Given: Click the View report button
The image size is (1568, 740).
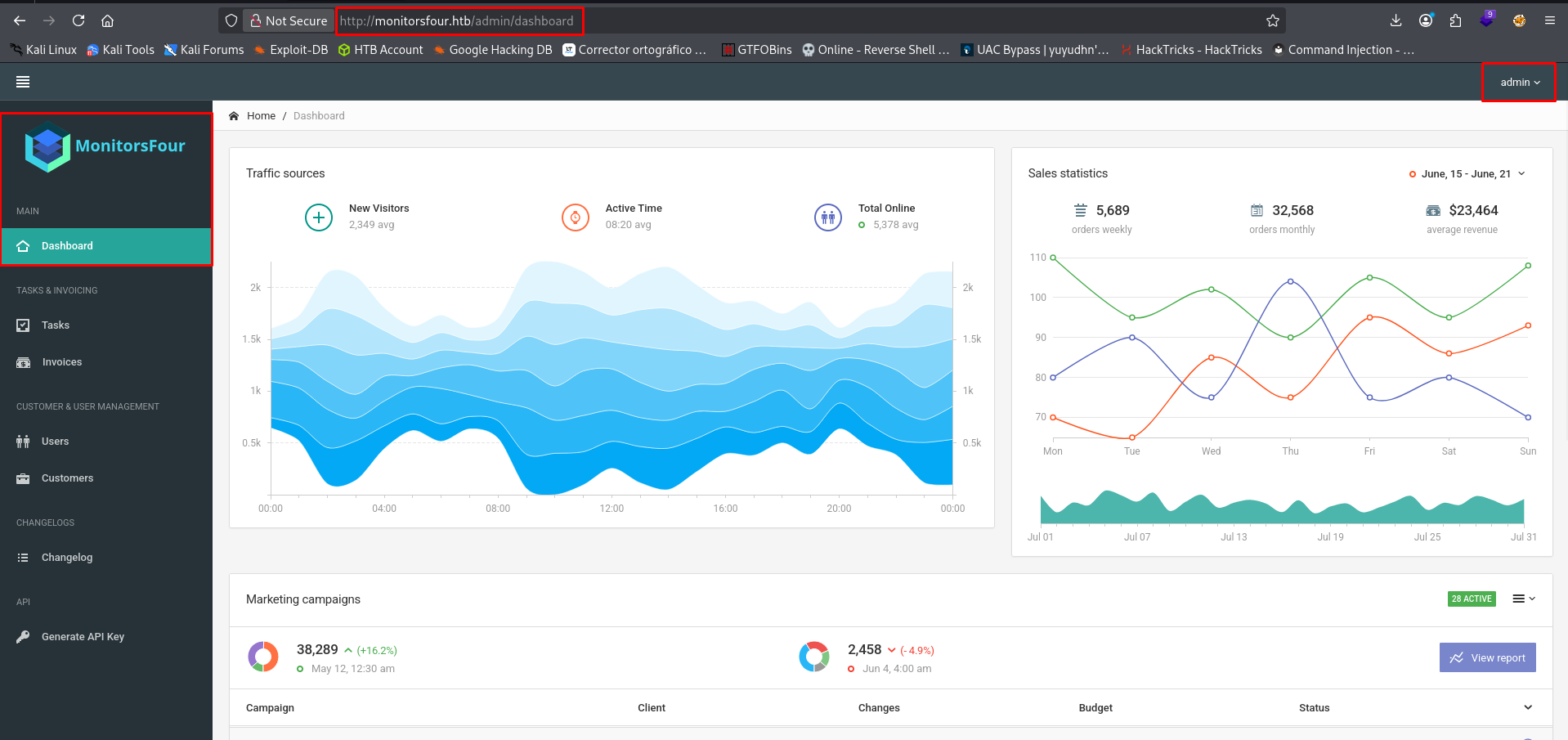Looking at the screenshot, I should point(1487,657).
